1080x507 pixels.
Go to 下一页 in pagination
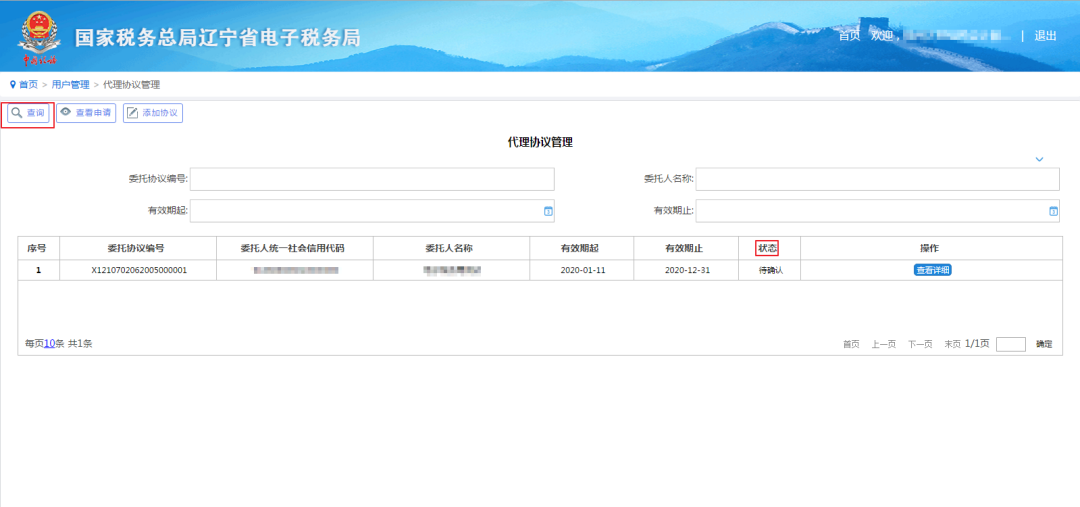(920, 344)
